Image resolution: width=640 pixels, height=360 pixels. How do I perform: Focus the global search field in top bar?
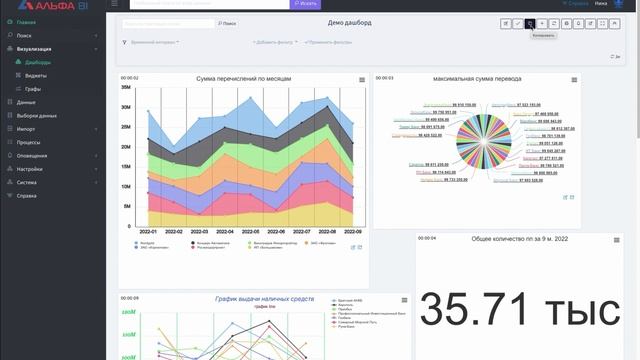pyautogui.click(x=209, y=4)
